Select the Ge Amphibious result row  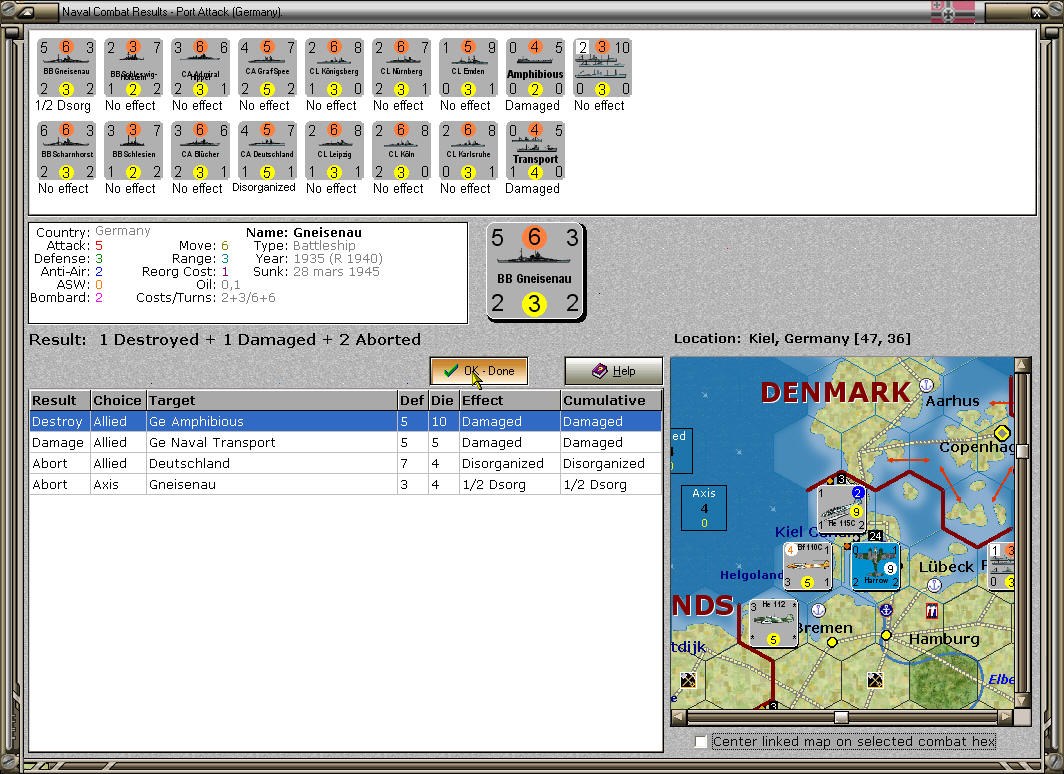tap(345, 421)
